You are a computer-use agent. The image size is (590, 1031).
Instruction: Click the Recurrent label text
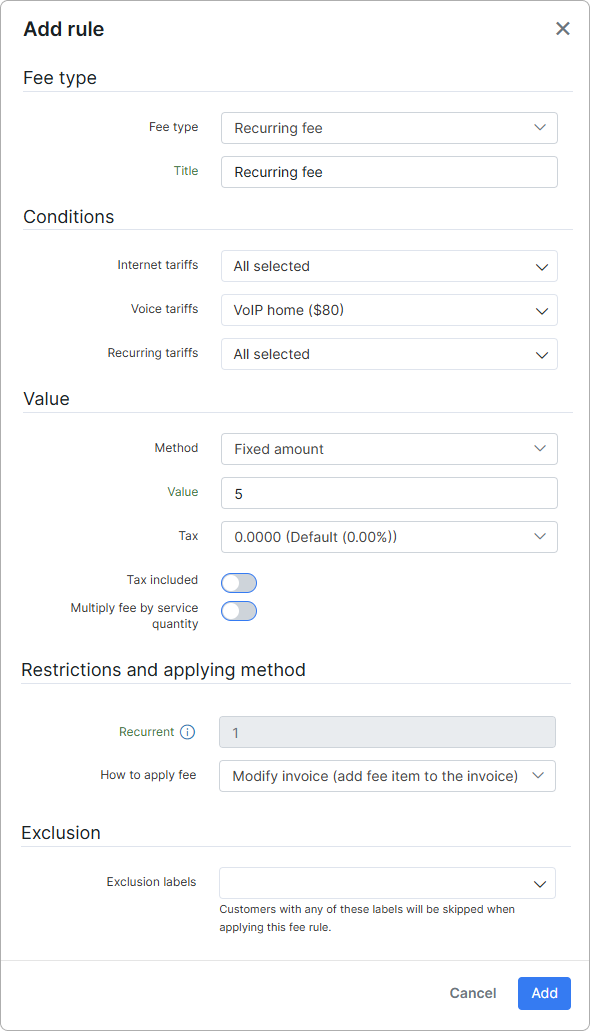point(147,732)
